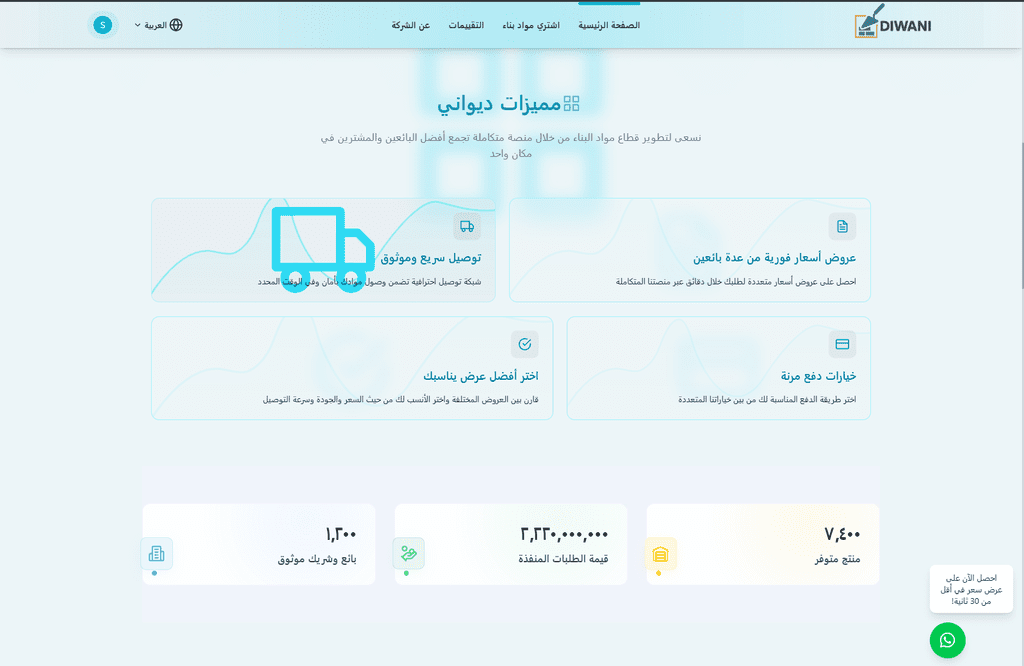Viewport: 1024px width, 666px height.
Task: Click the building icon on the sellers stat card
Action: [157, 554]
